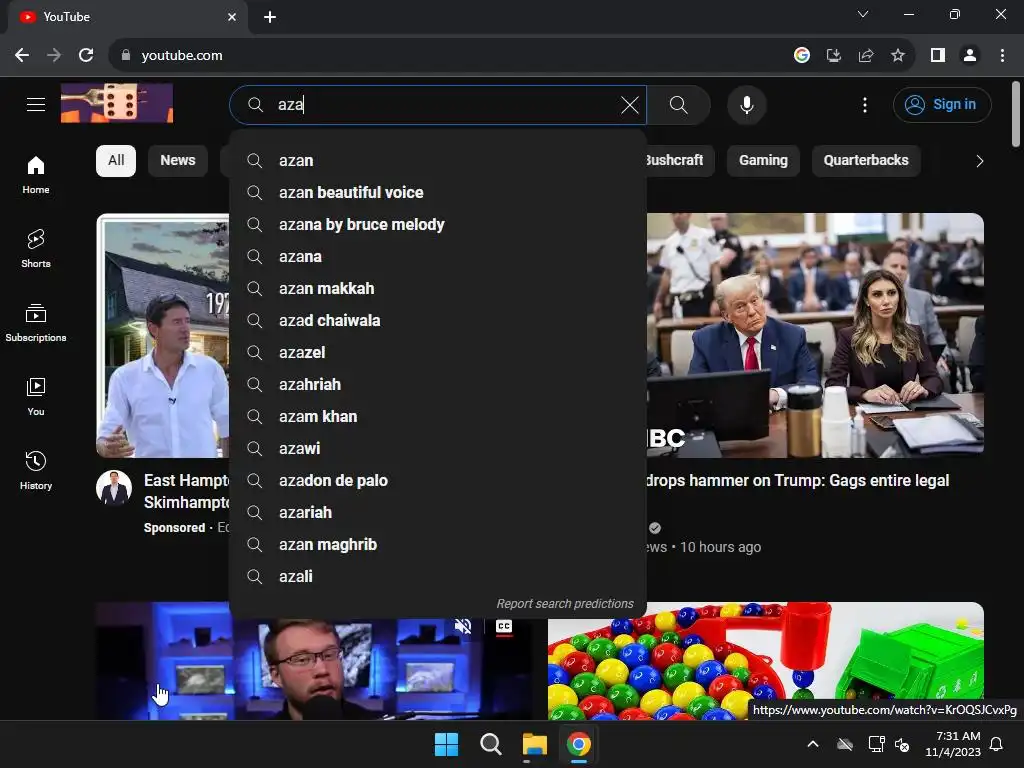
Task: Choose the 'azahriah' suggestion
Action: point(438,385)
